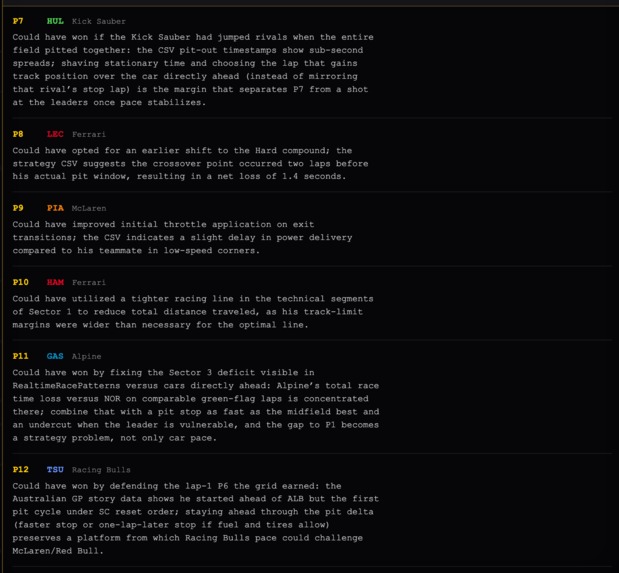
Task: Click the HUL paragraph about pit-out timestamps
Action: [x=193, y=70]
